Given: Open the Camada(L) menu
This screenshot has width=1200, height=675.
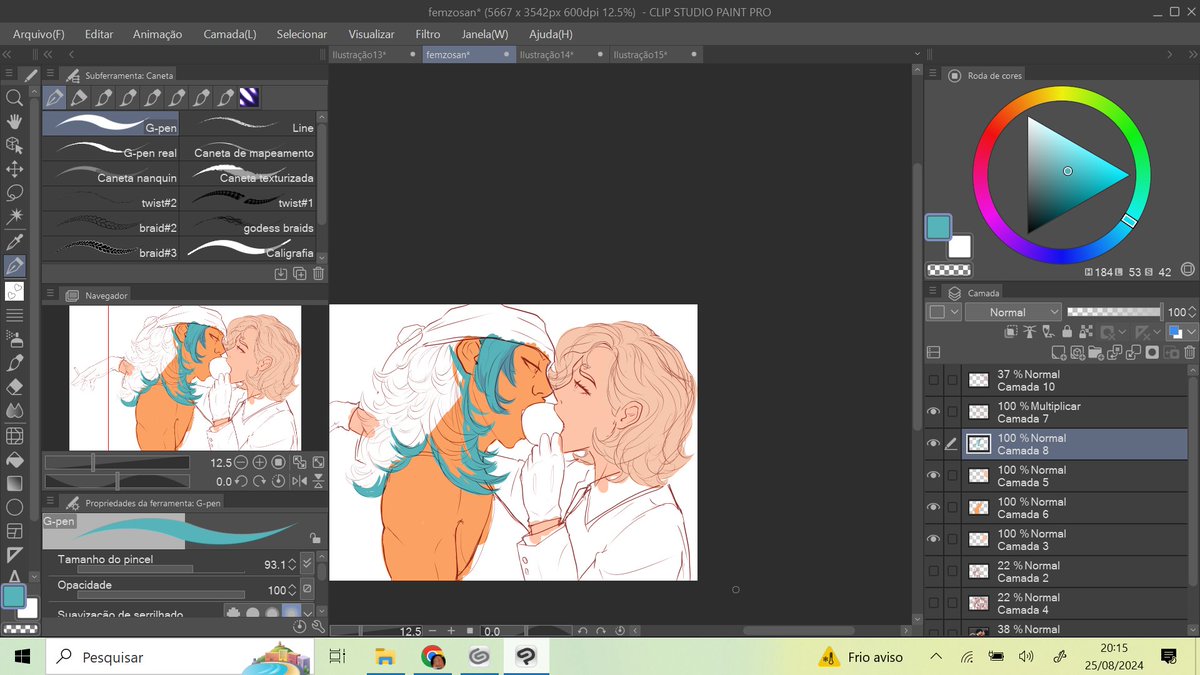Looking at the screenshot, I should [x=230, y=34].
